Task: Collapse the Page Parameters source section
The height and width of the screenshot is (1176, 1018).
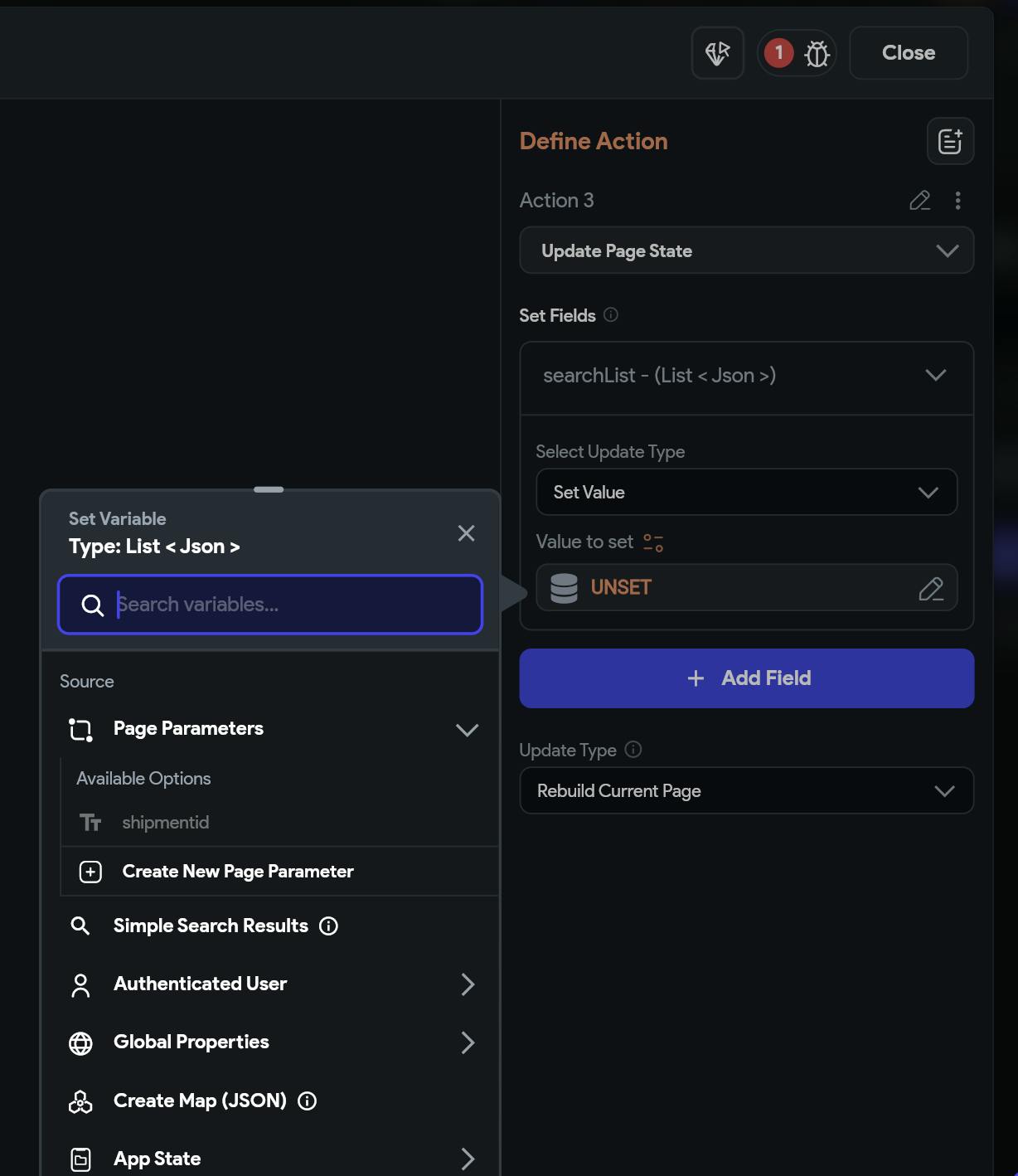Action: coord(467,730)
